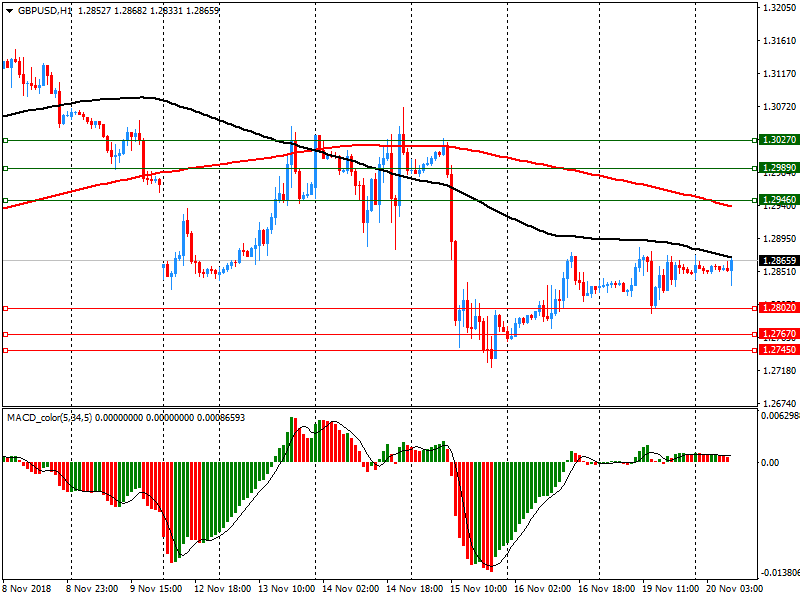Image resolution: width=800 pixels, height=600 pixels.
Task: Click the 8 Nov 23:00 time axis label
Action: pyautogui.click(x=92, y=589)
